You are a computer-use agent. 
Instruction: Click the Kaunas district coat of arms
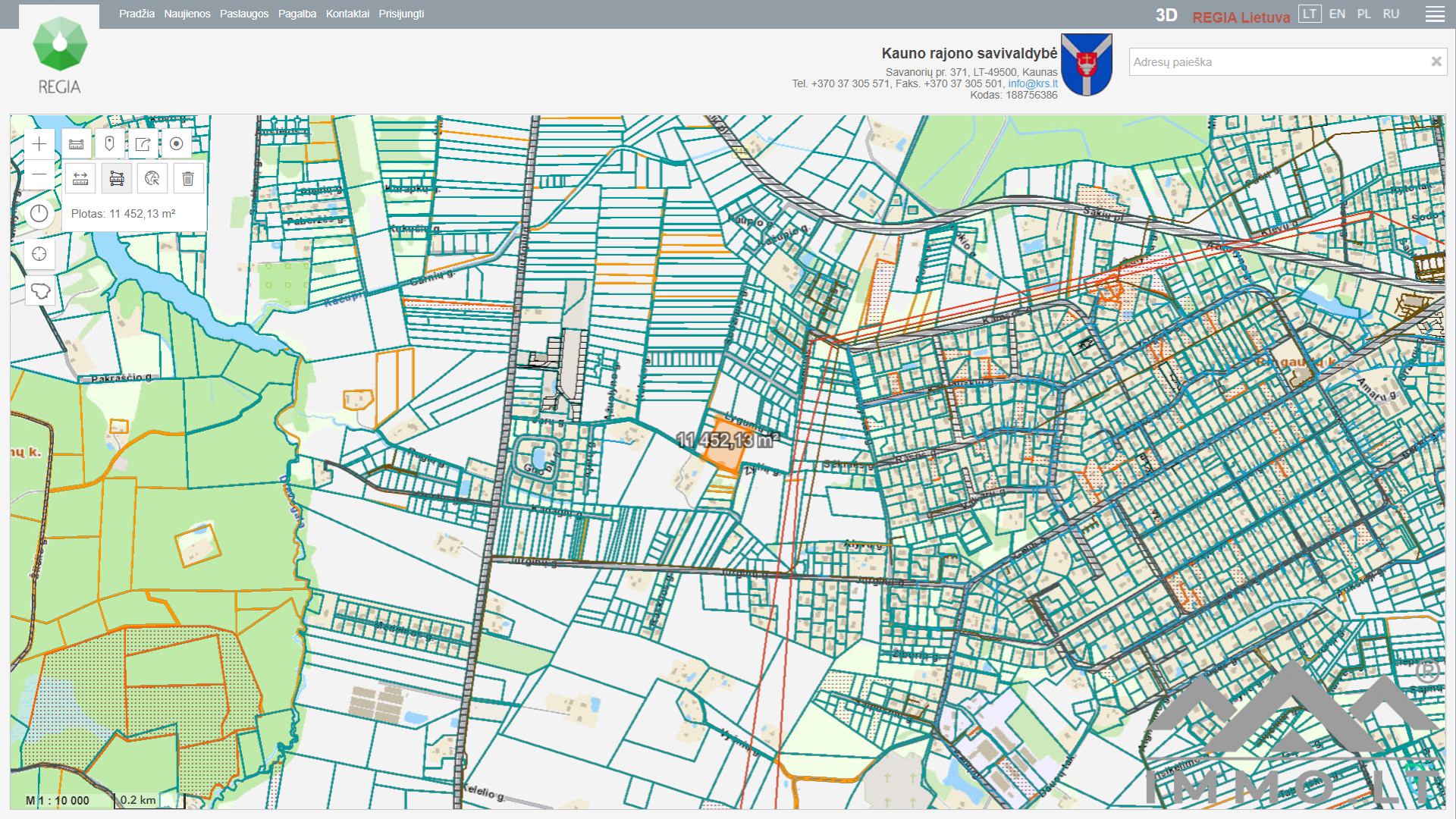point(1087,64)
